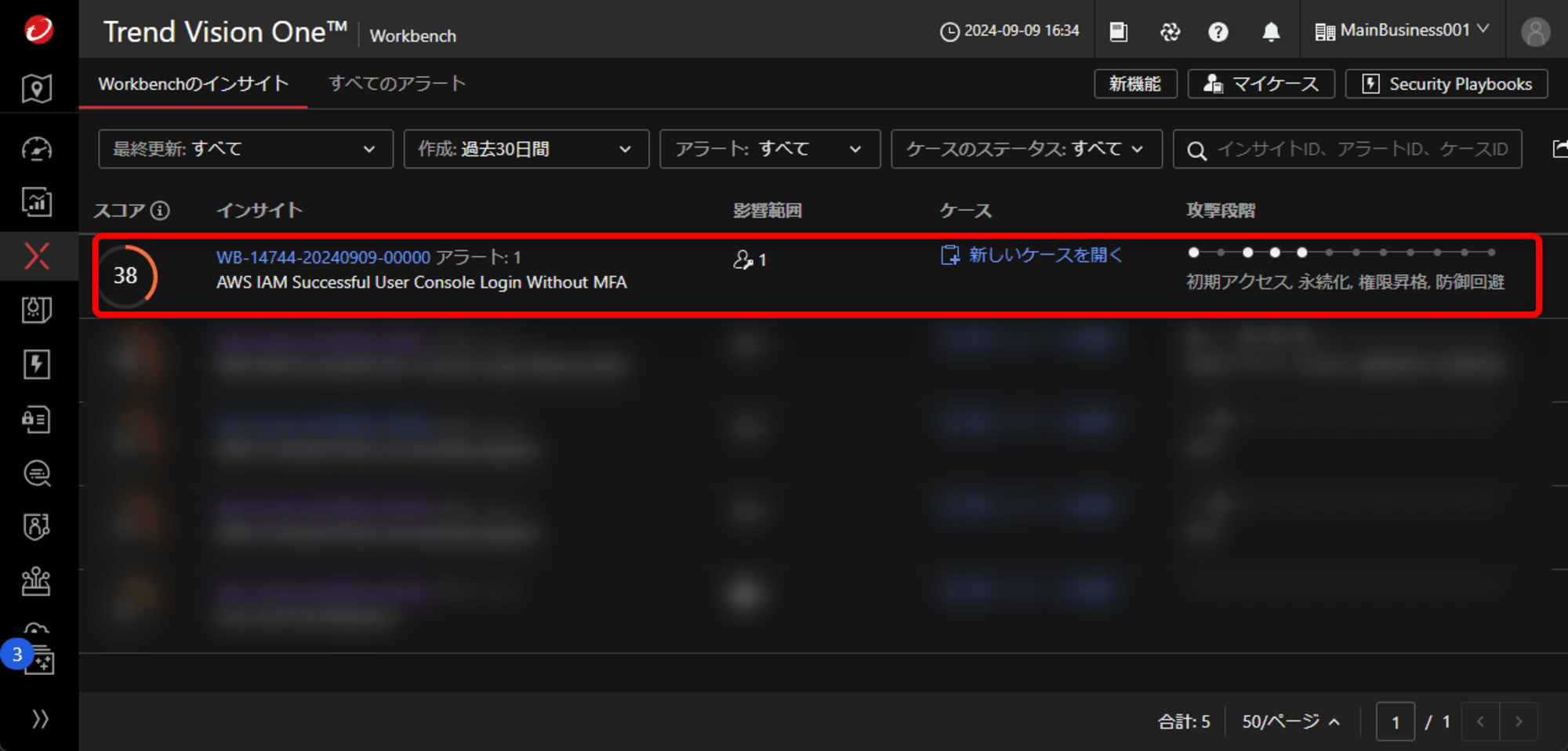Open the notifications bell icon
Image resolution: width=1568 pixels, height=751 pixels.
[1271, 31]
